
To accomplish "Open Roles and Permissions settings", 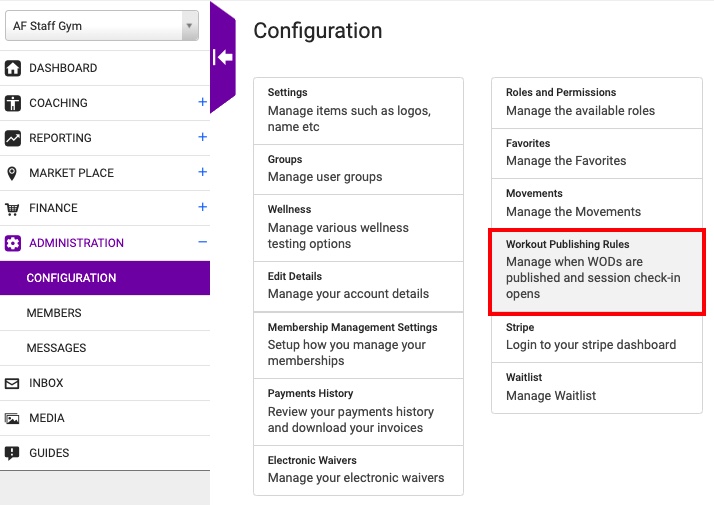I will (597, 103).
